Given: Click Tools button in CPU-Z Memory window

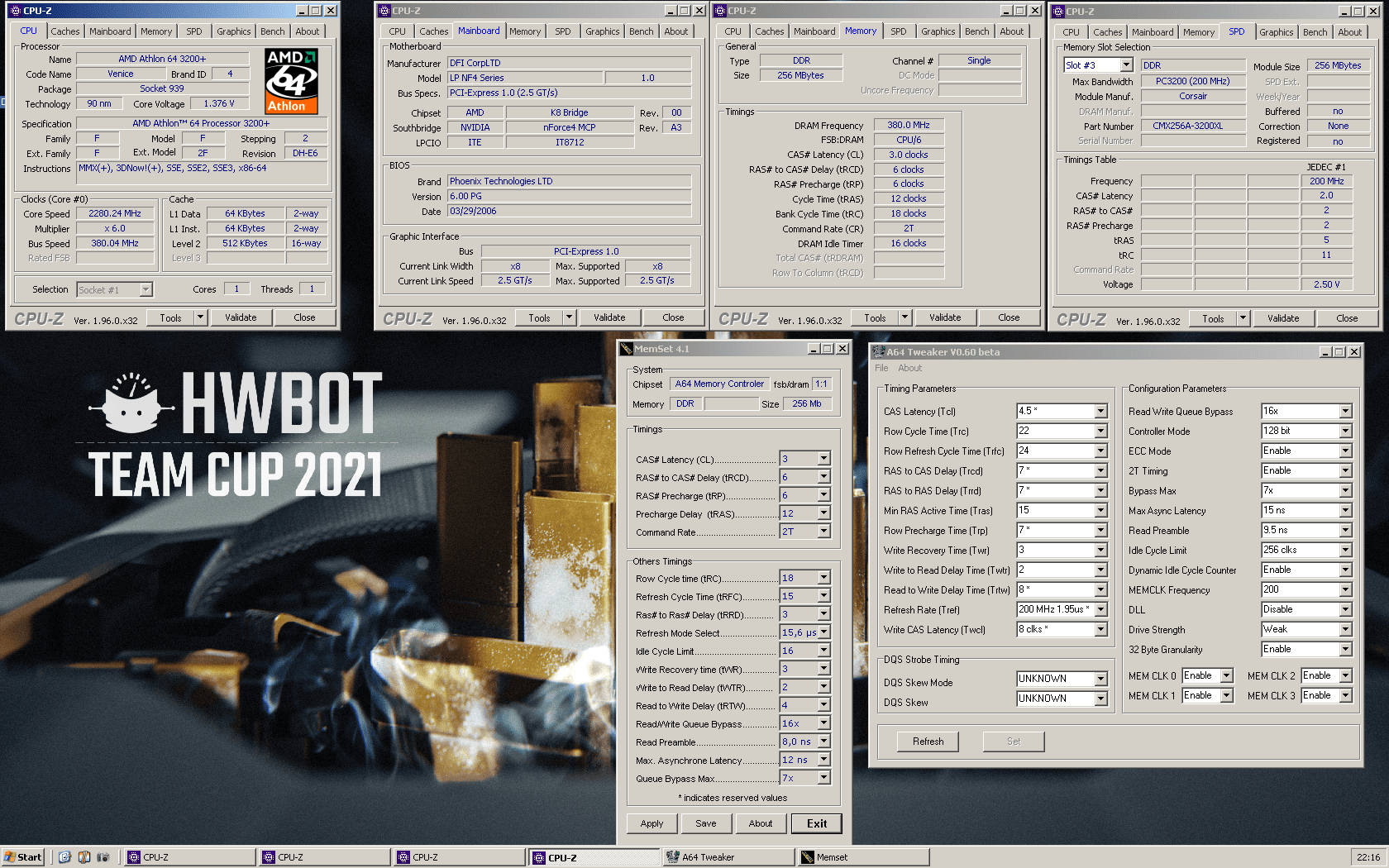Looking at the screenshot, I should pos(875,317).
